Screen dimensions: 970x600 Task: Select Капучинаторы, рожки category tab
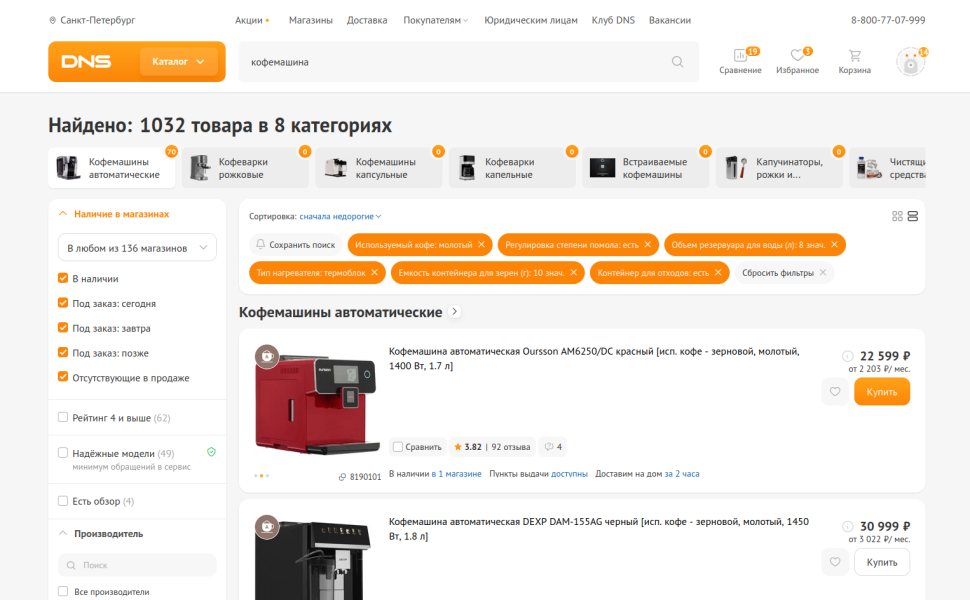coord(779,168)
